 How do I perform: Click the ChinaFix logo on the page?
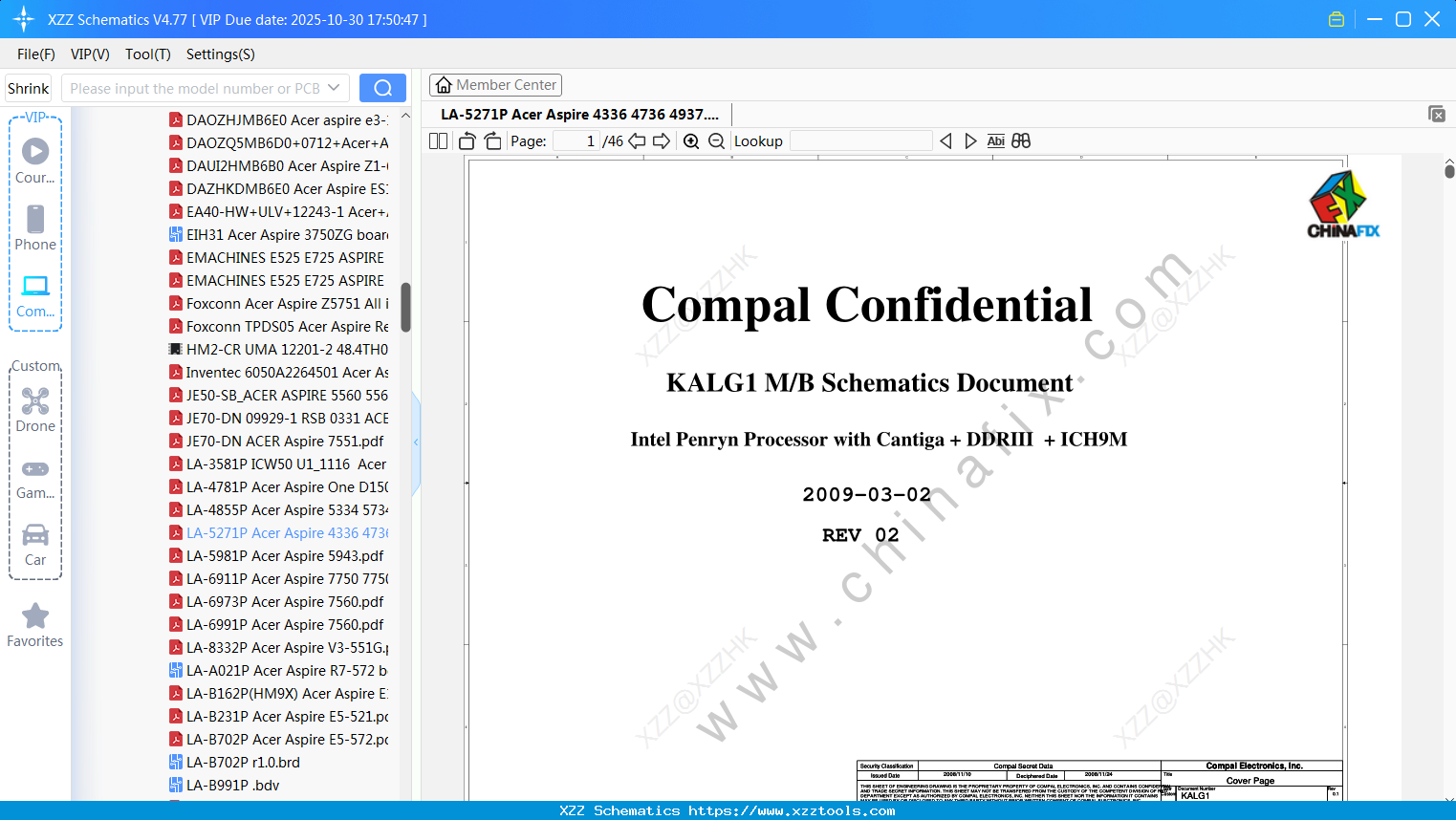point(1343,205)
